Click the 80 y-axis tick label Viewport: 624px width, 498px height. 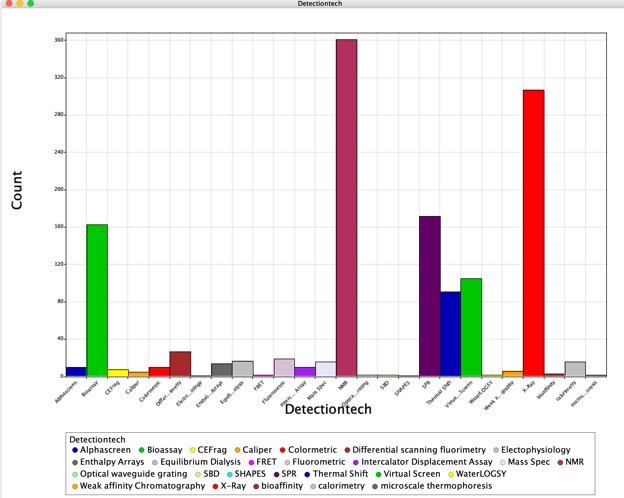60,301
